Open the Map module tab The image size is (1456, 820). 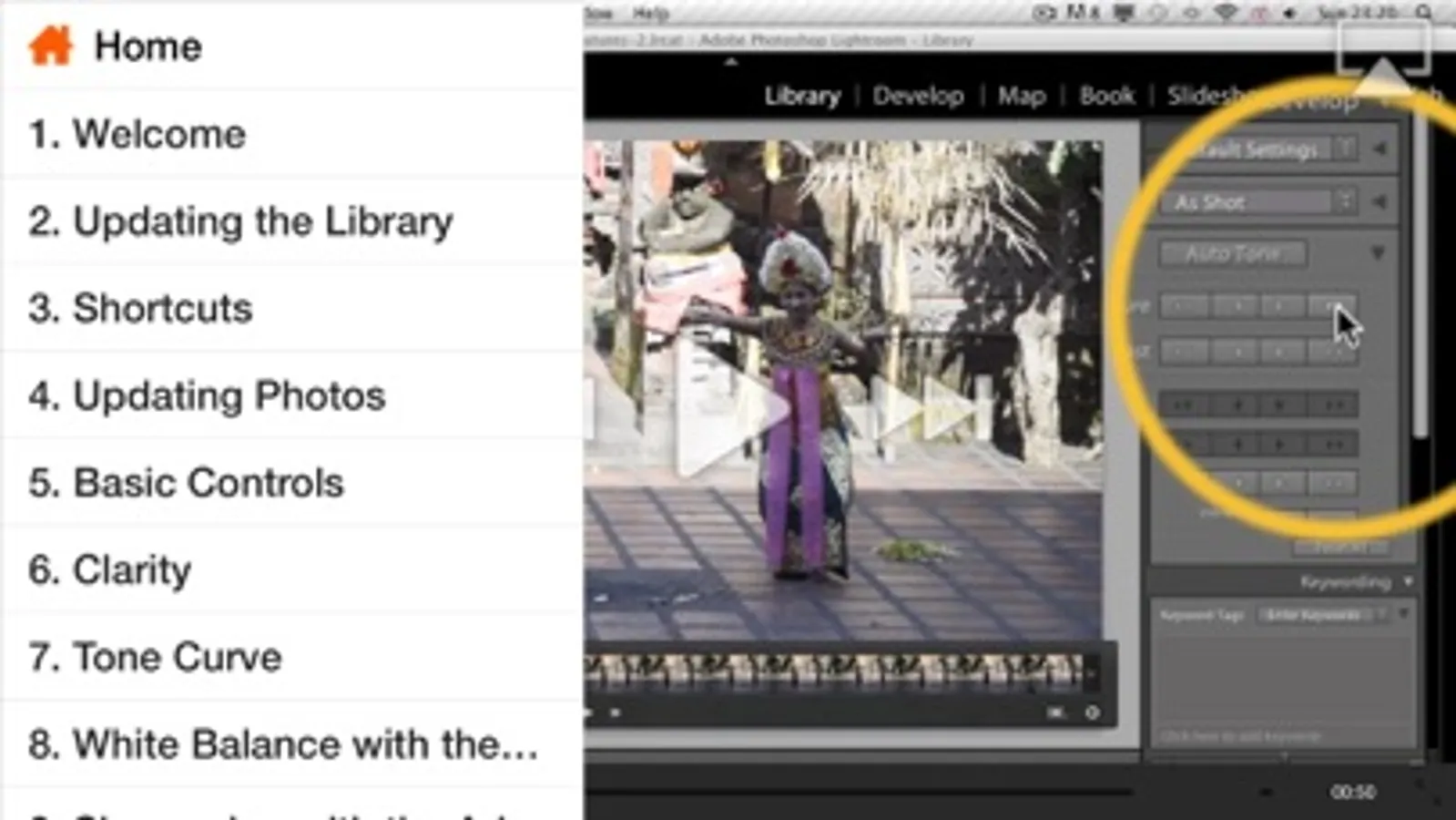(x=1022, y=96)
